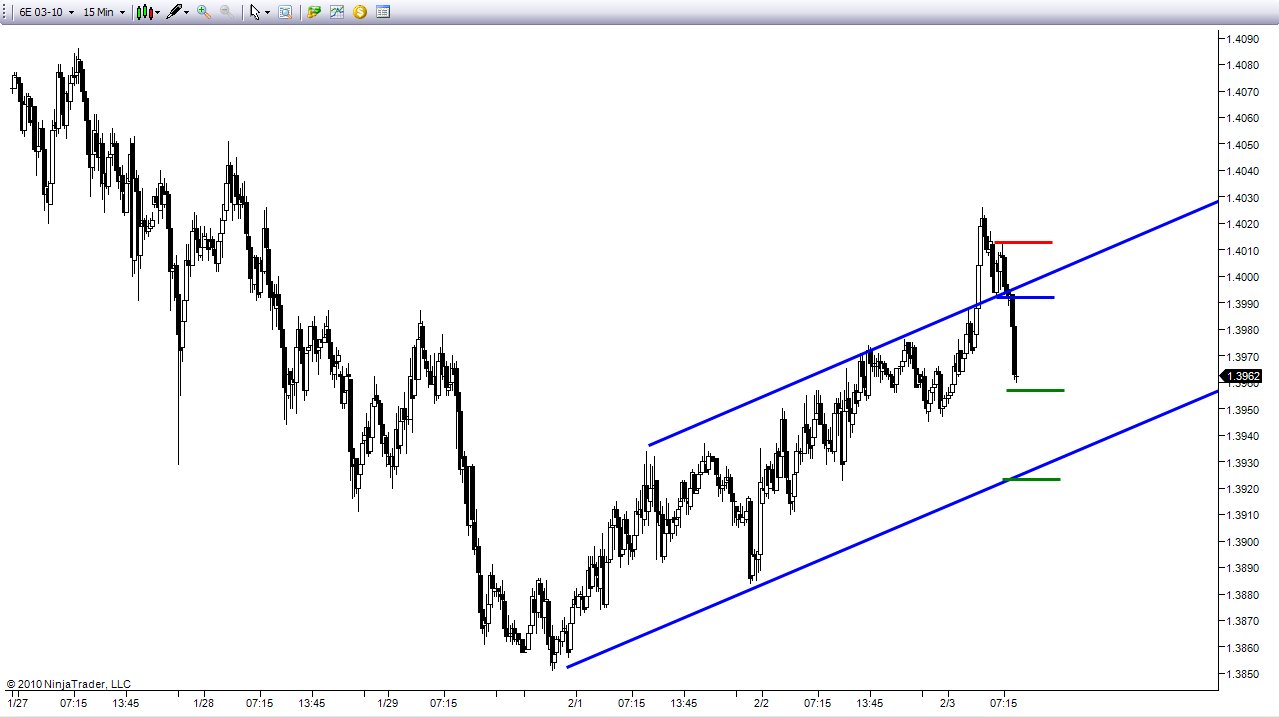
Task: Click the 2/1 date label
Action: [x=576, y=703]
